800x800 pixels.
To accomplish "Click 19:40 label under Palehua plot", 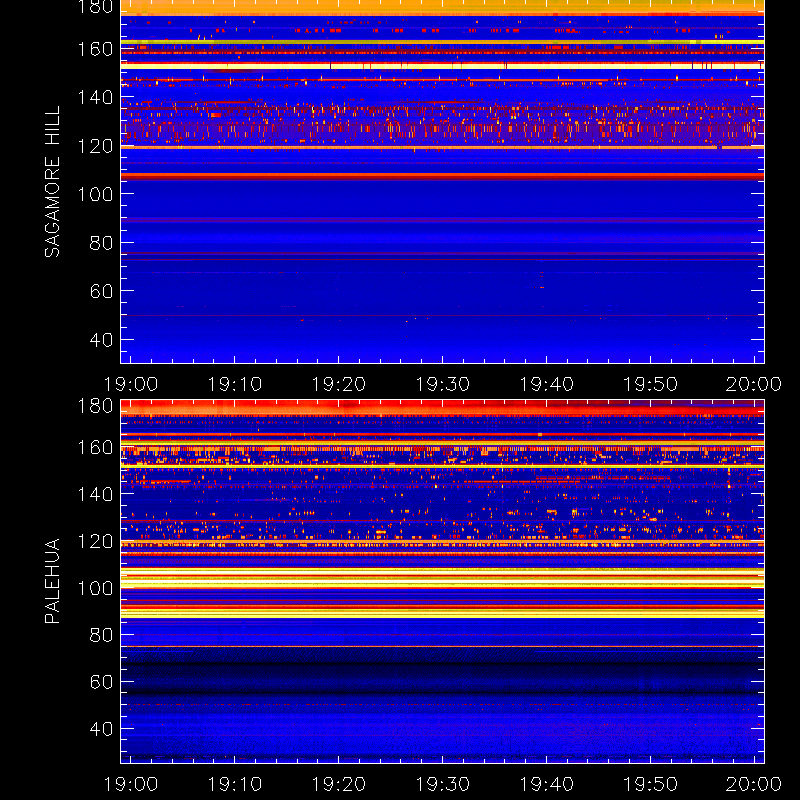I will tap(546, 784).
